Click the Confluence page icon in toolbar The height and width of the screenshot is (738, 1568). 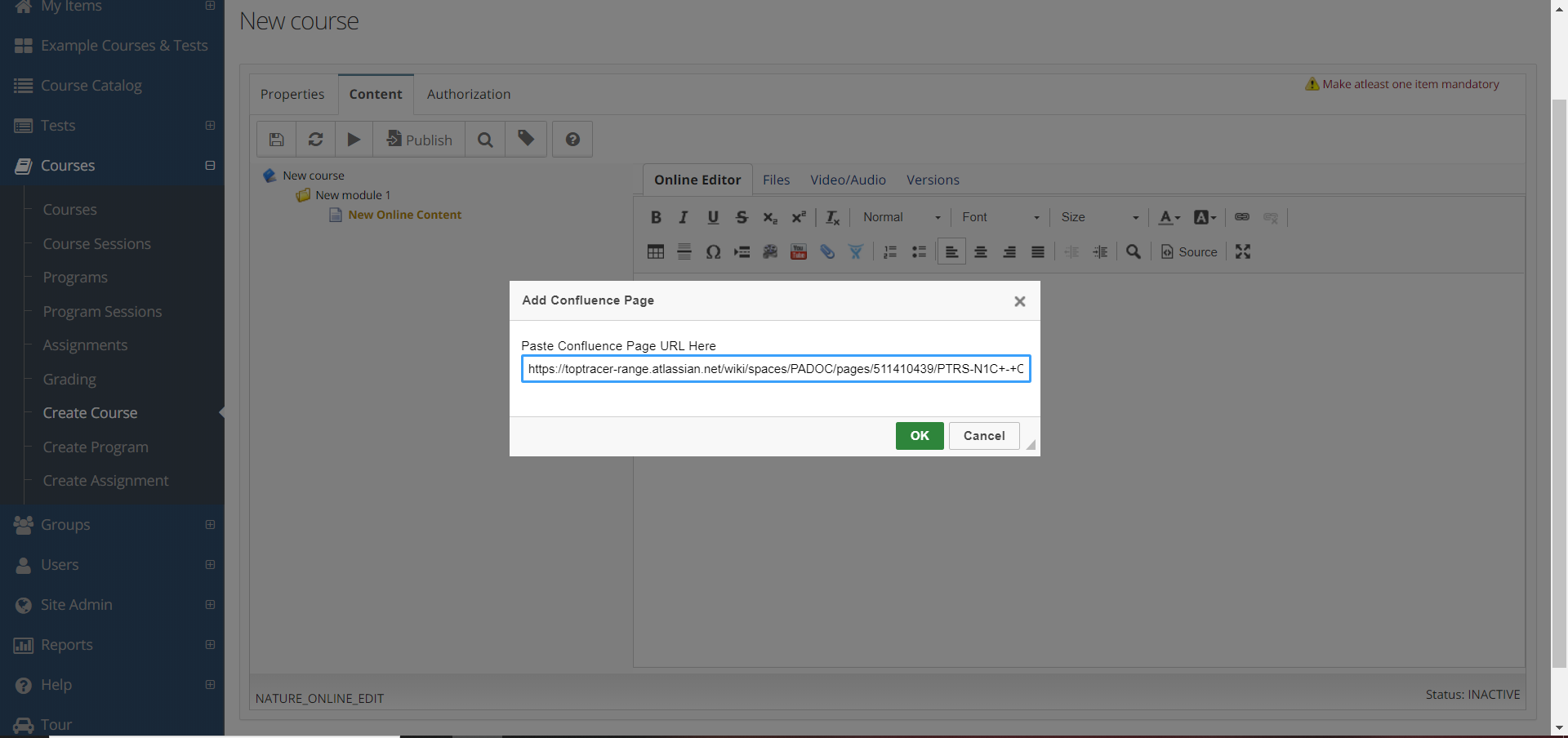click(856, 251)
